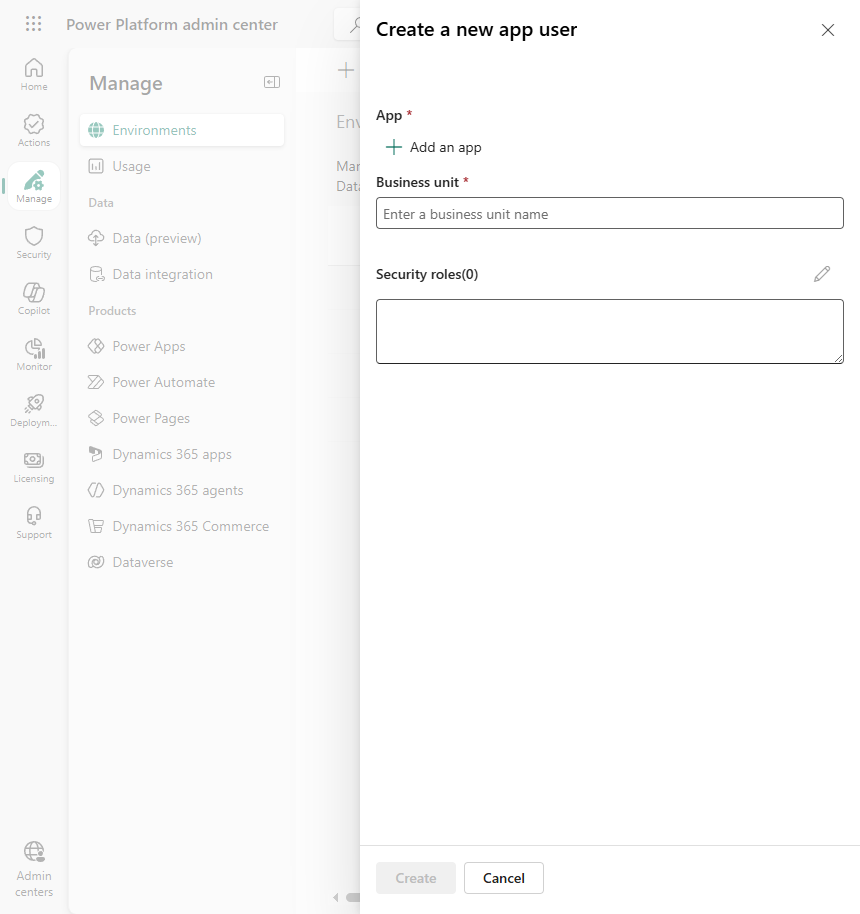Open Admin centers at the bottom
860x914 pixels.
[34, 869]
